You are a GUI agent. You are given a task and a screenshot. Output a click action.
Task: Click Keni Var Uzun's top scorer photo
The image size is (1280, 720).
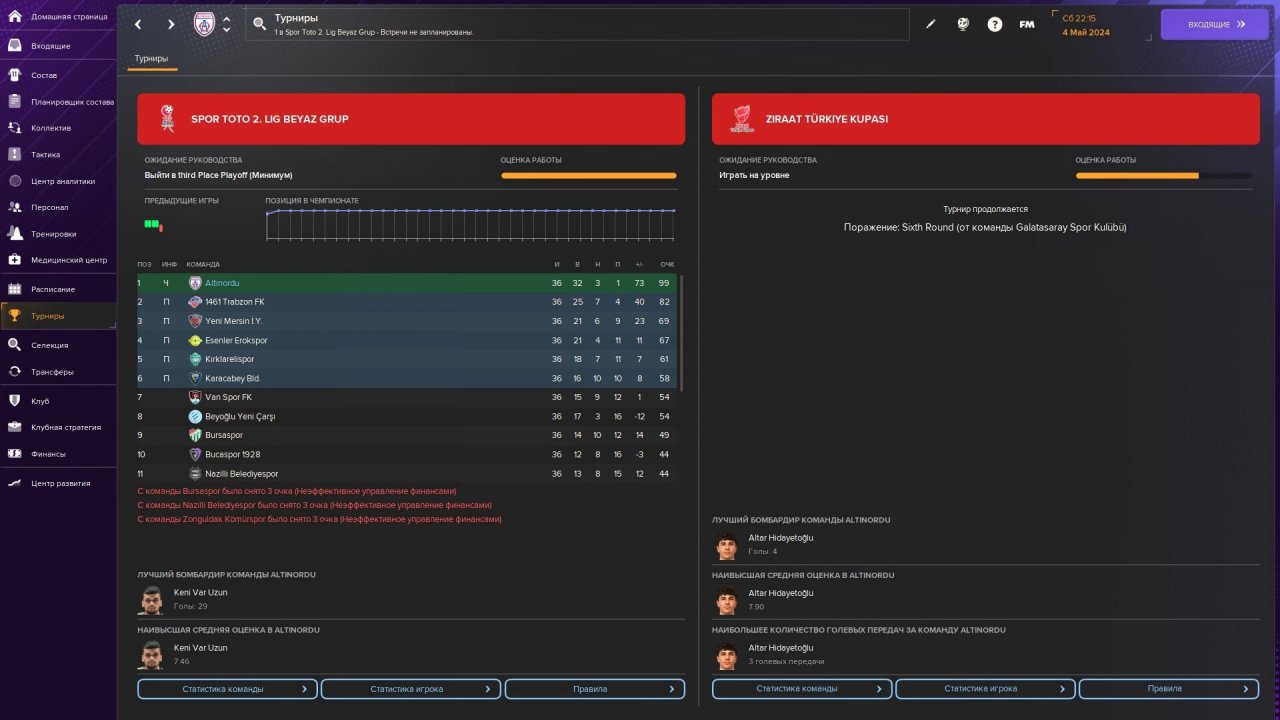151,599
